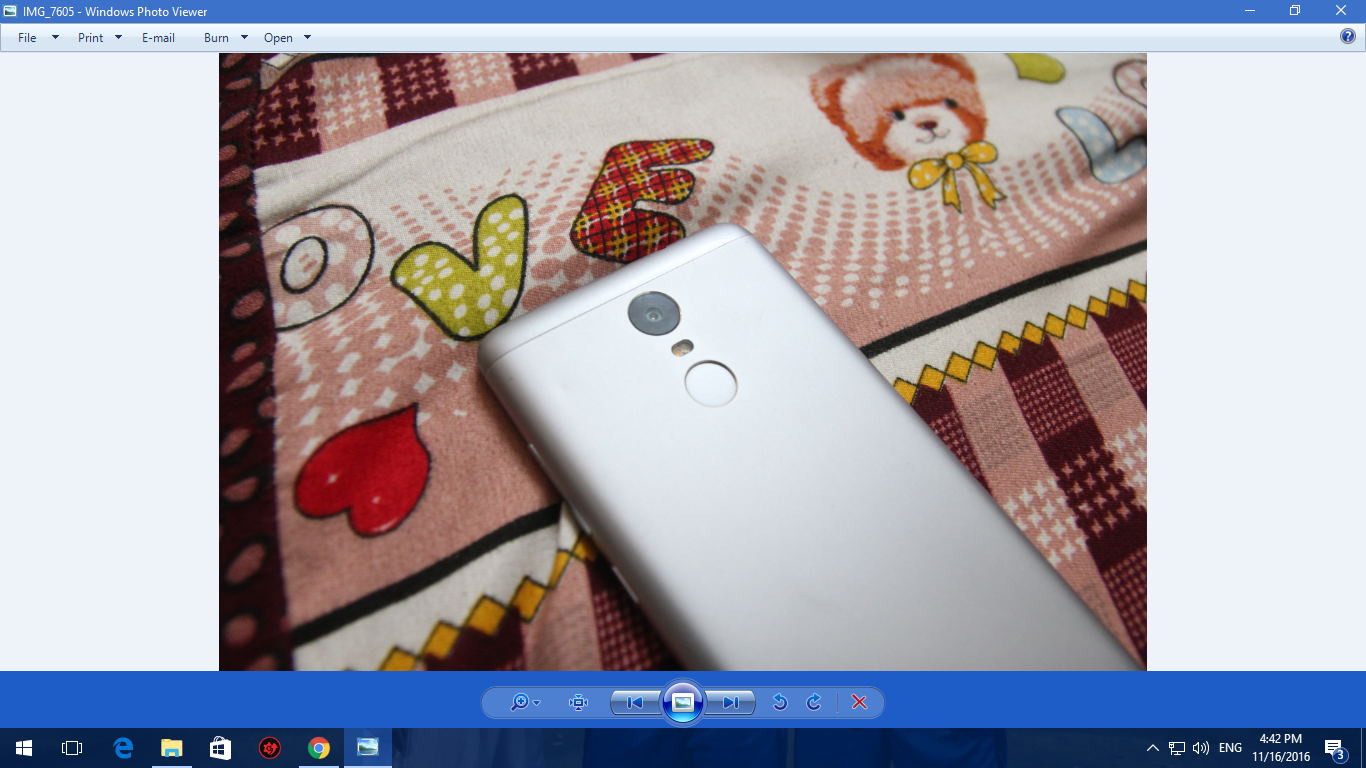This screenshot has width=1366, height=768.
Task: Click the zoom magnifier icon
Action: click(520, 702)
